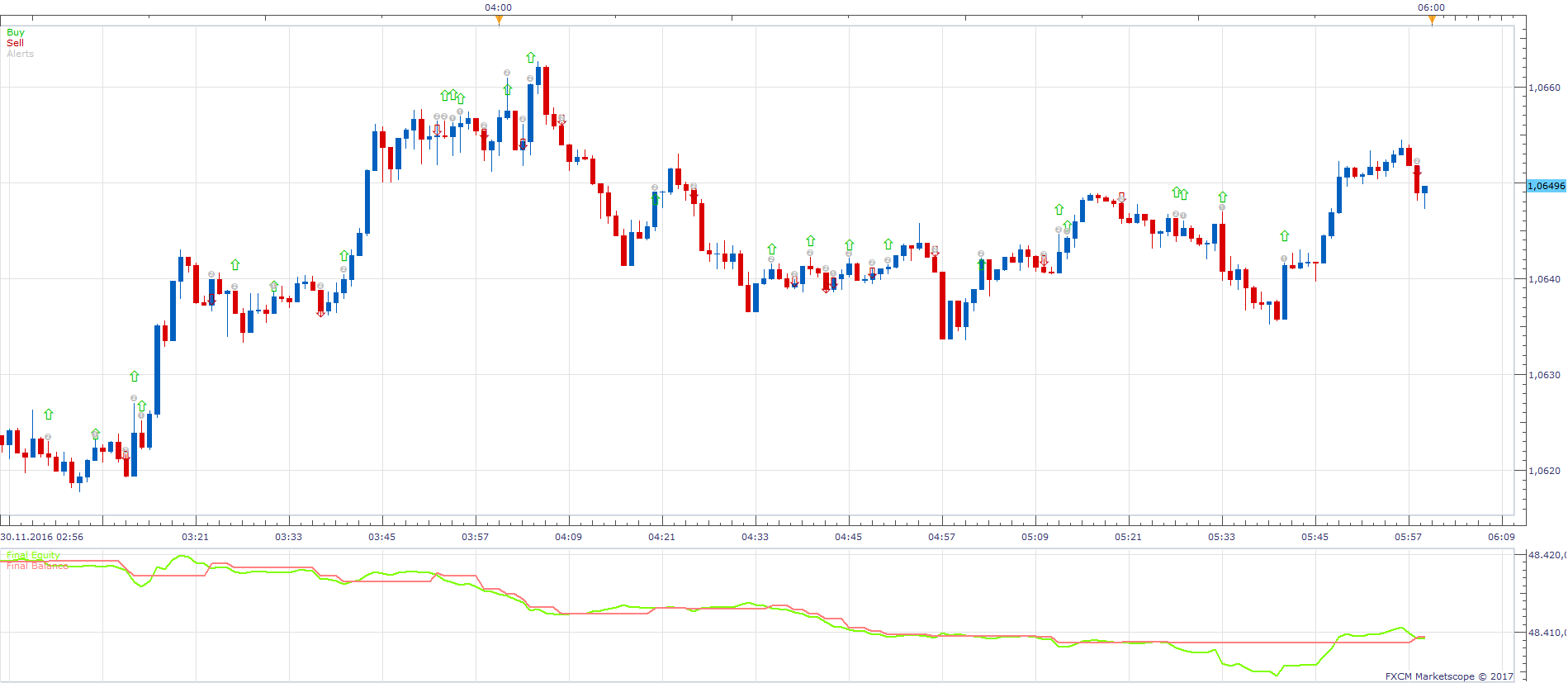Click the 48.410 equity axis label

click(1547, 633)
